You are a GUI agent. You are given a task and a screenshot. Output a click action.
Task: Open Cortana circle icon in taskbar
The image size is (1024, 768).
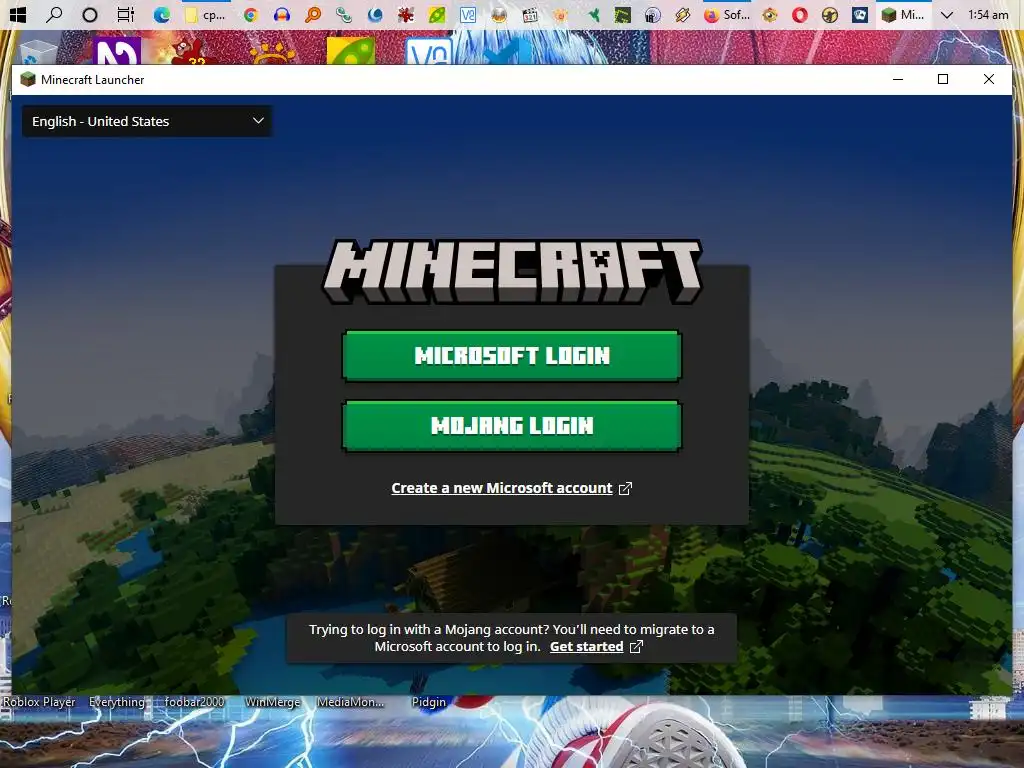click(x=90, y=14)
